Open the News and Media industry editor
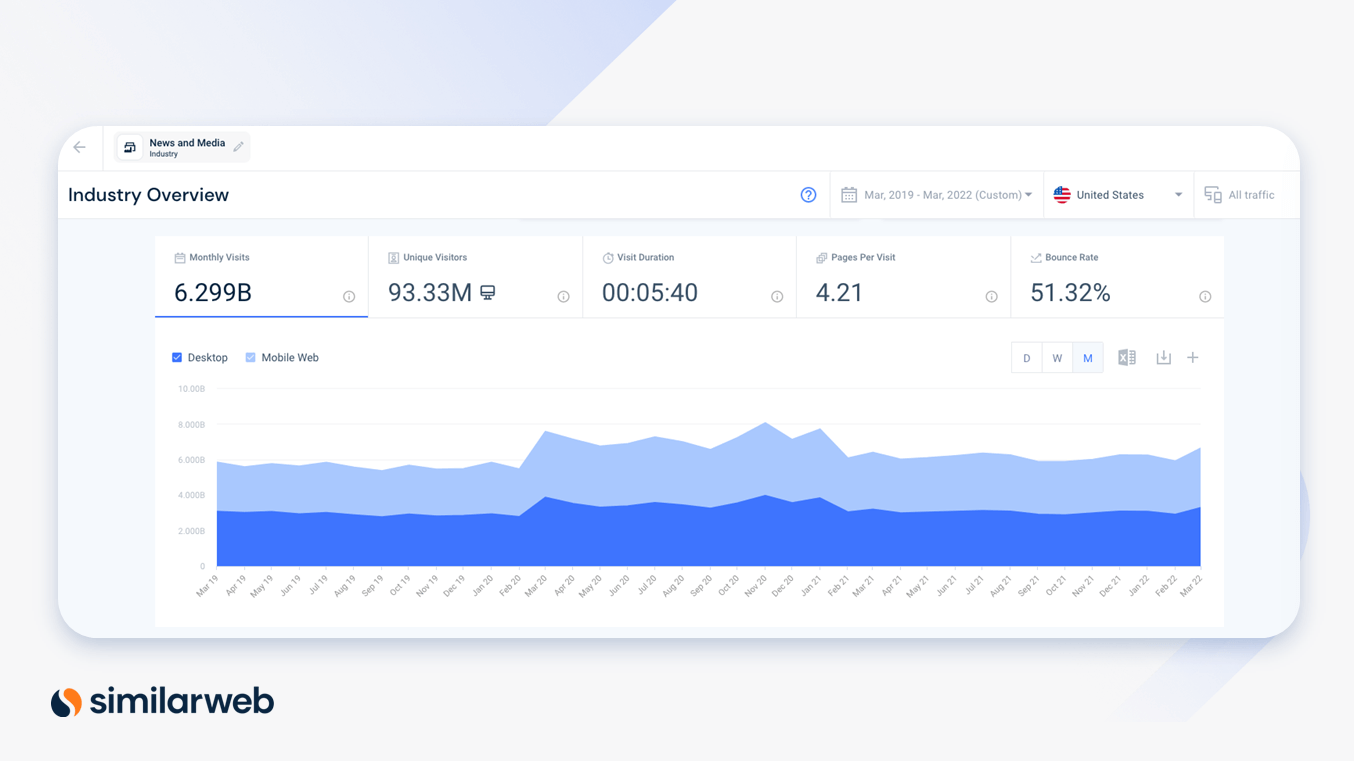Viewport: 1354px width, 761px height. click(238, 146)
